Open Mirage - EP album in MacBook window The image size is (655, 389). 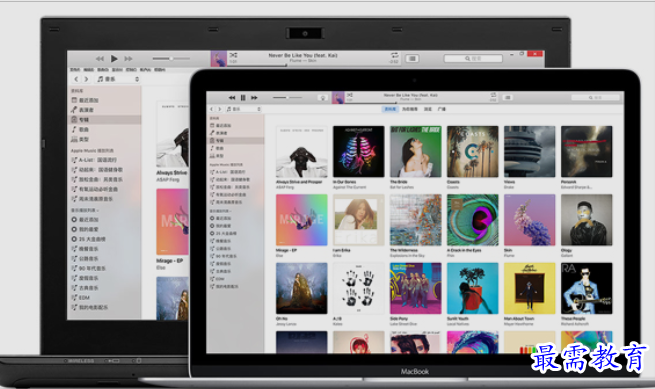[302, 220]
